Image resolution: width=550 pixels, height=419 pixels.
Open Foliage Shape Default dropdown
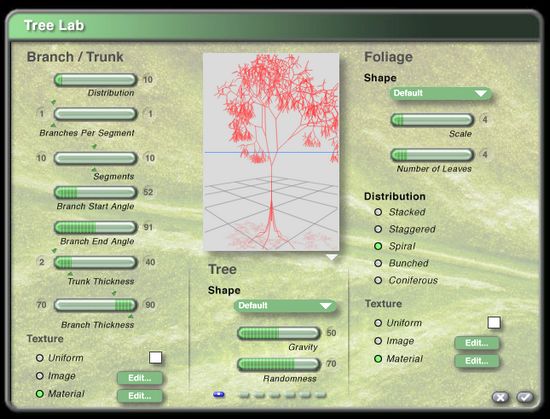click(441, 93)
